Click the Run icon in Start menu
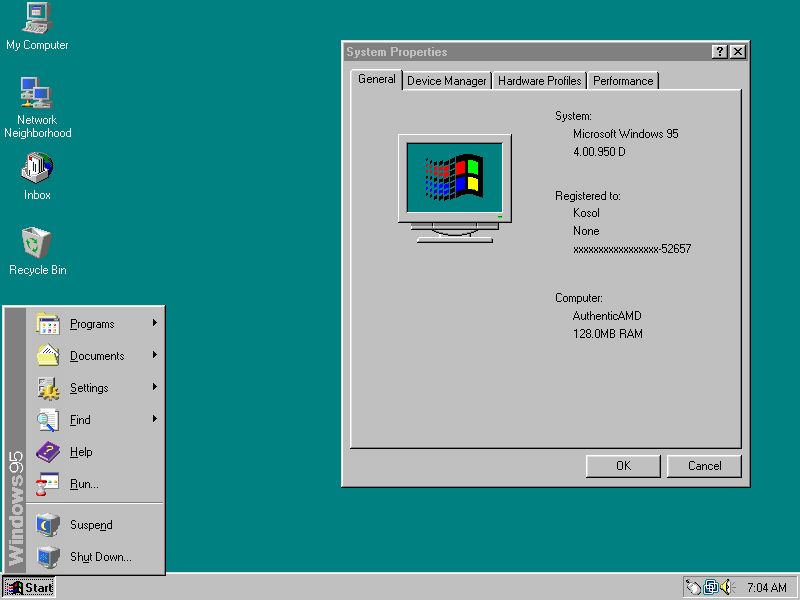800x600 pixels. click(48, 484)
